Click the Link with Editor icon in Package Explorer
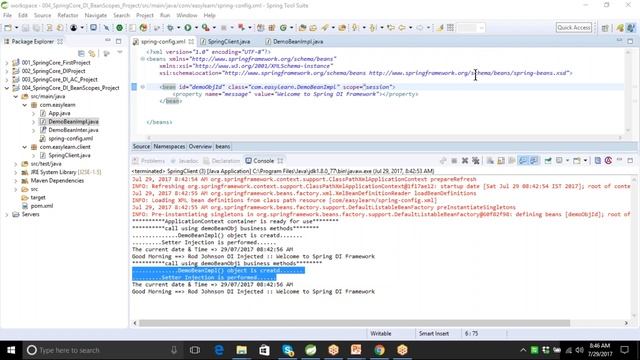This screenshot has height=360, width=640. (92, 53)
